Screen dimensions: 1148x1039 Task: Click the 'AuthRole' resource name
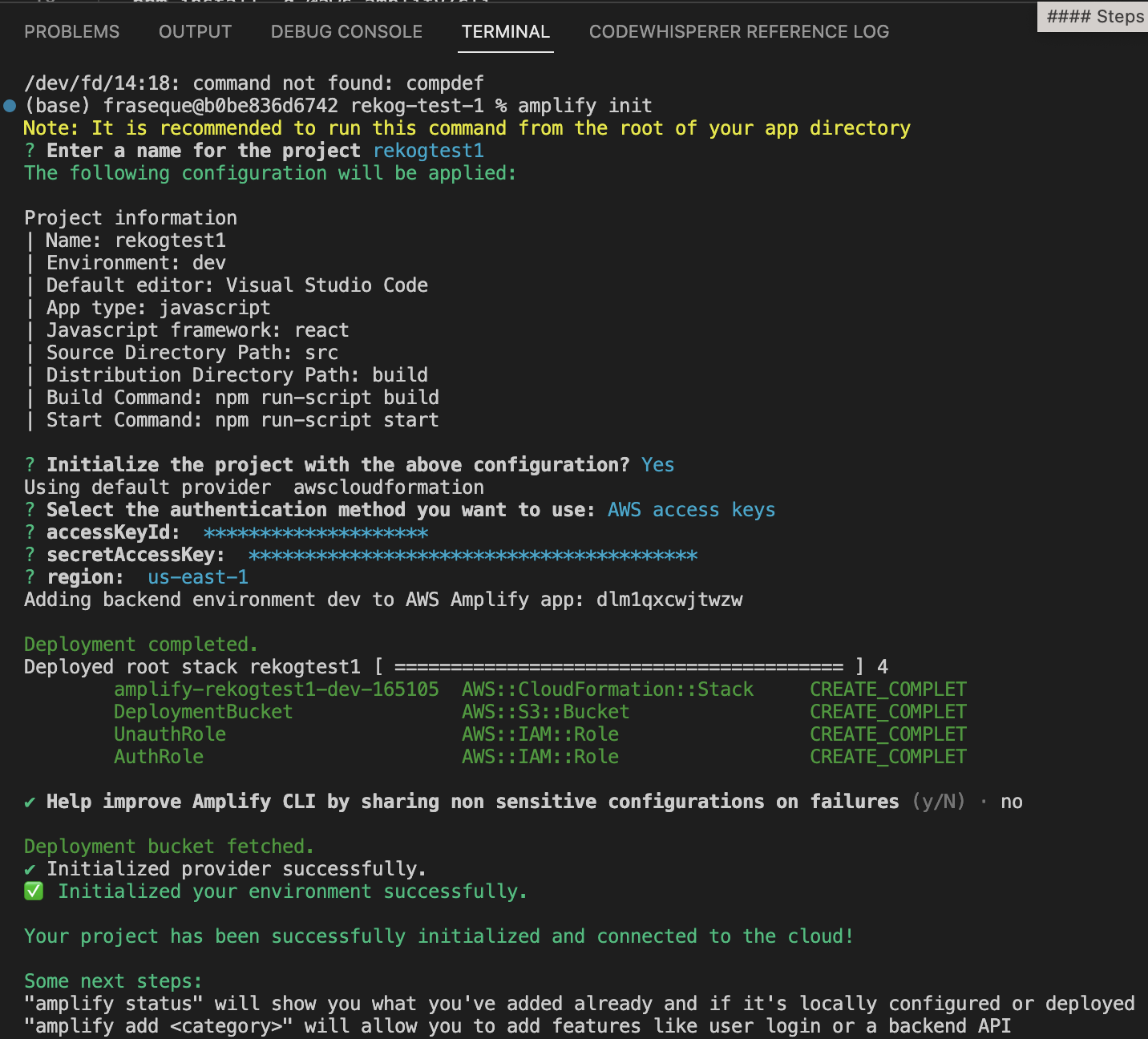pyautogui.click(x=159, y=757)
